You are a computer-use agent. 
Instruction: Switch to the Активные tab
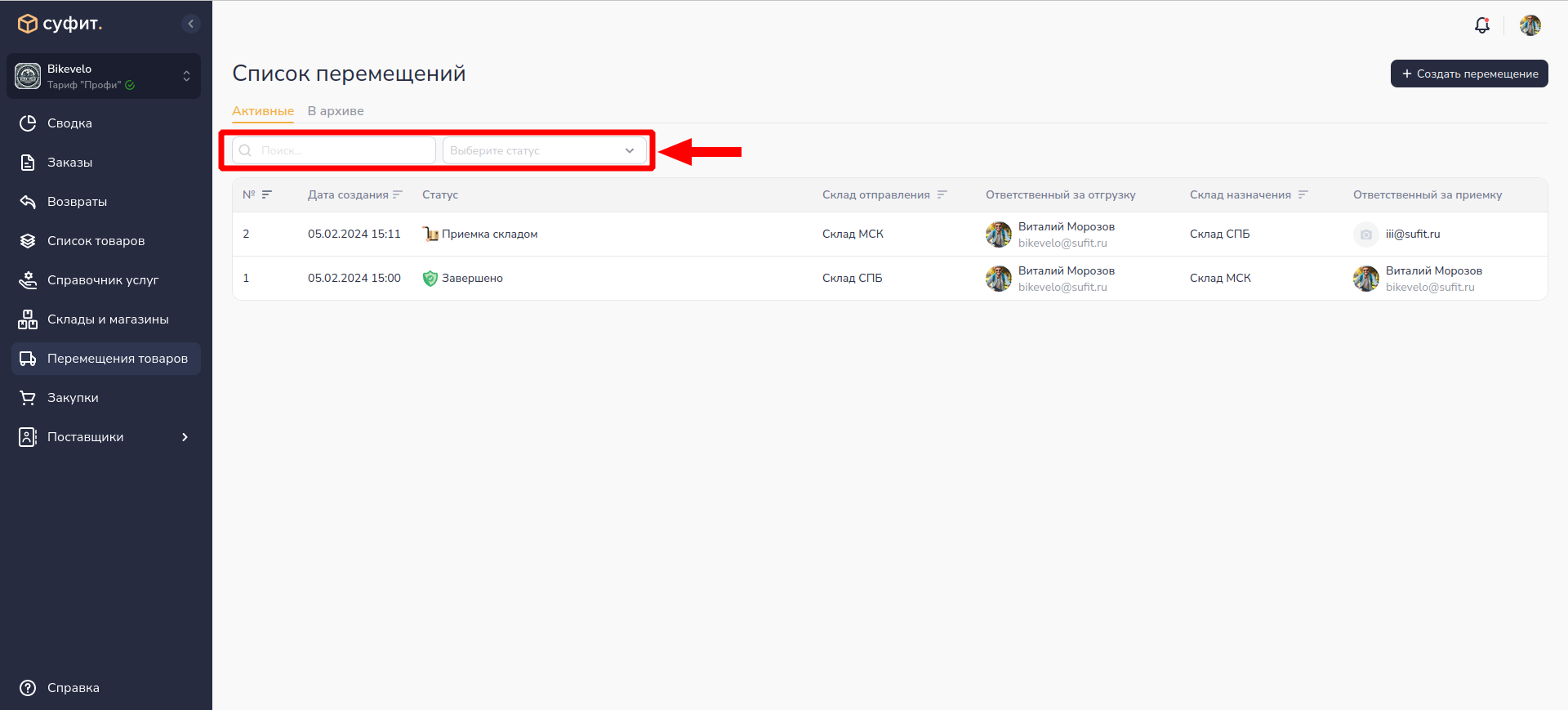pyautogui.click(x=263, y=111)
